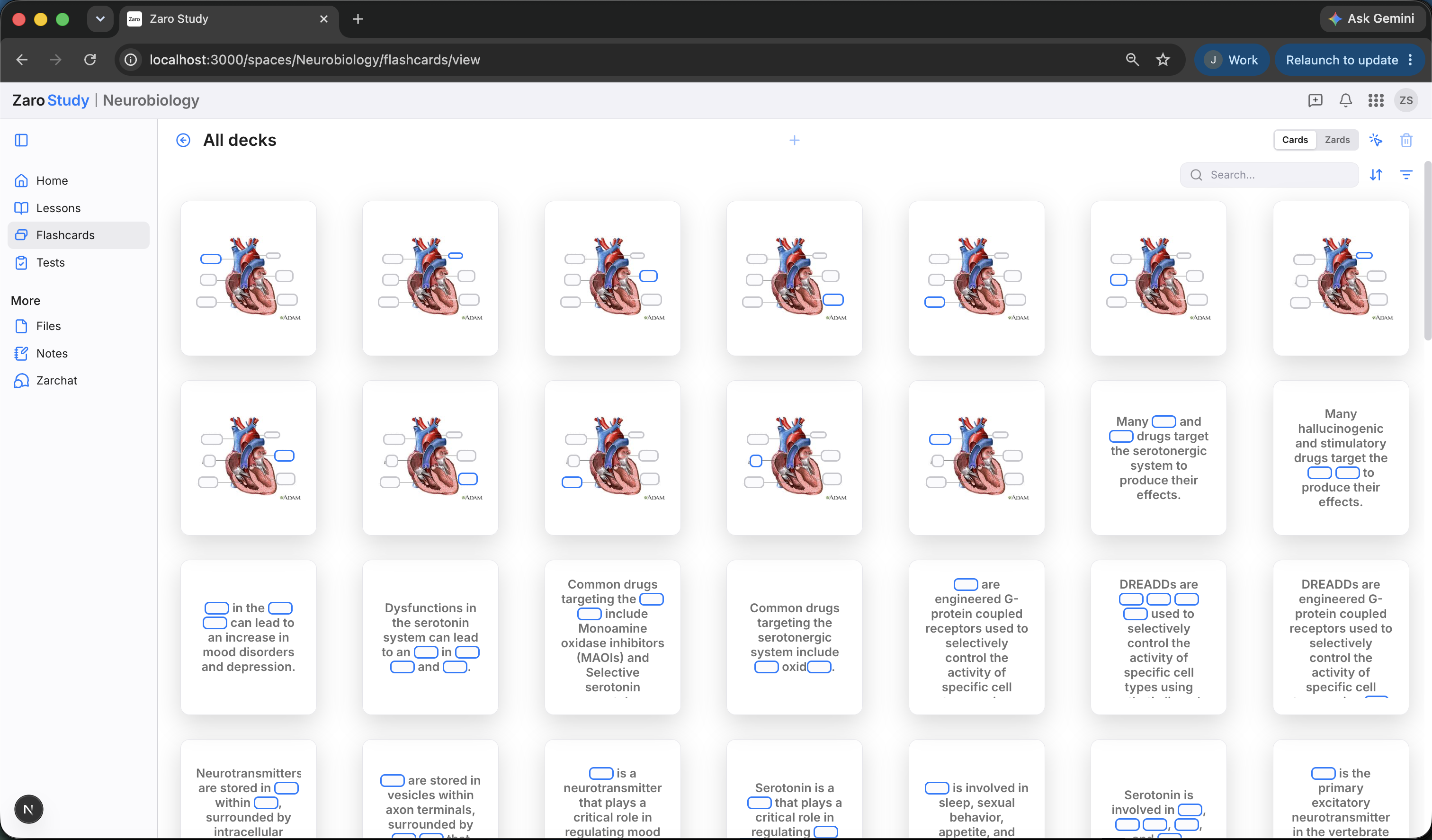Select Flashcards in the sidebar
1432x840 pixels.
tap(79, 235)
